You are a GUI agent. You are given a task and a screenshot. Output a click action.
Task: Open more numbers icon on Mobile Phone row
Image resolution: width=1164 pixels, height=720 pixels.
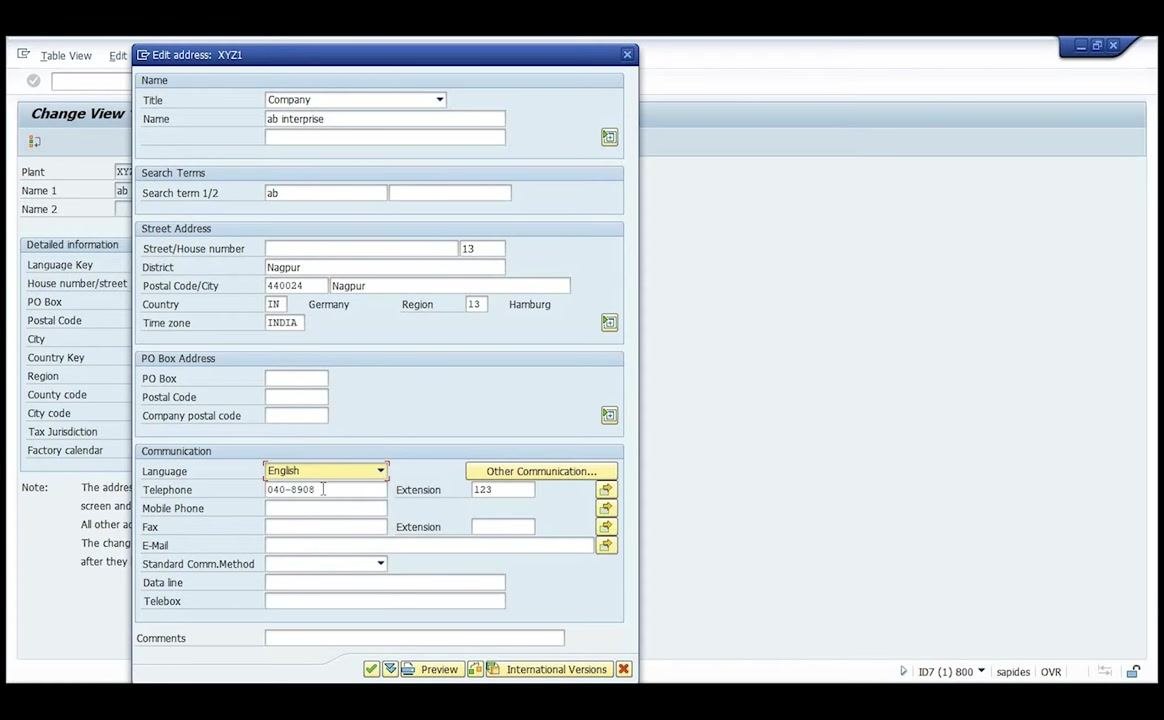(x=606, y=508)
